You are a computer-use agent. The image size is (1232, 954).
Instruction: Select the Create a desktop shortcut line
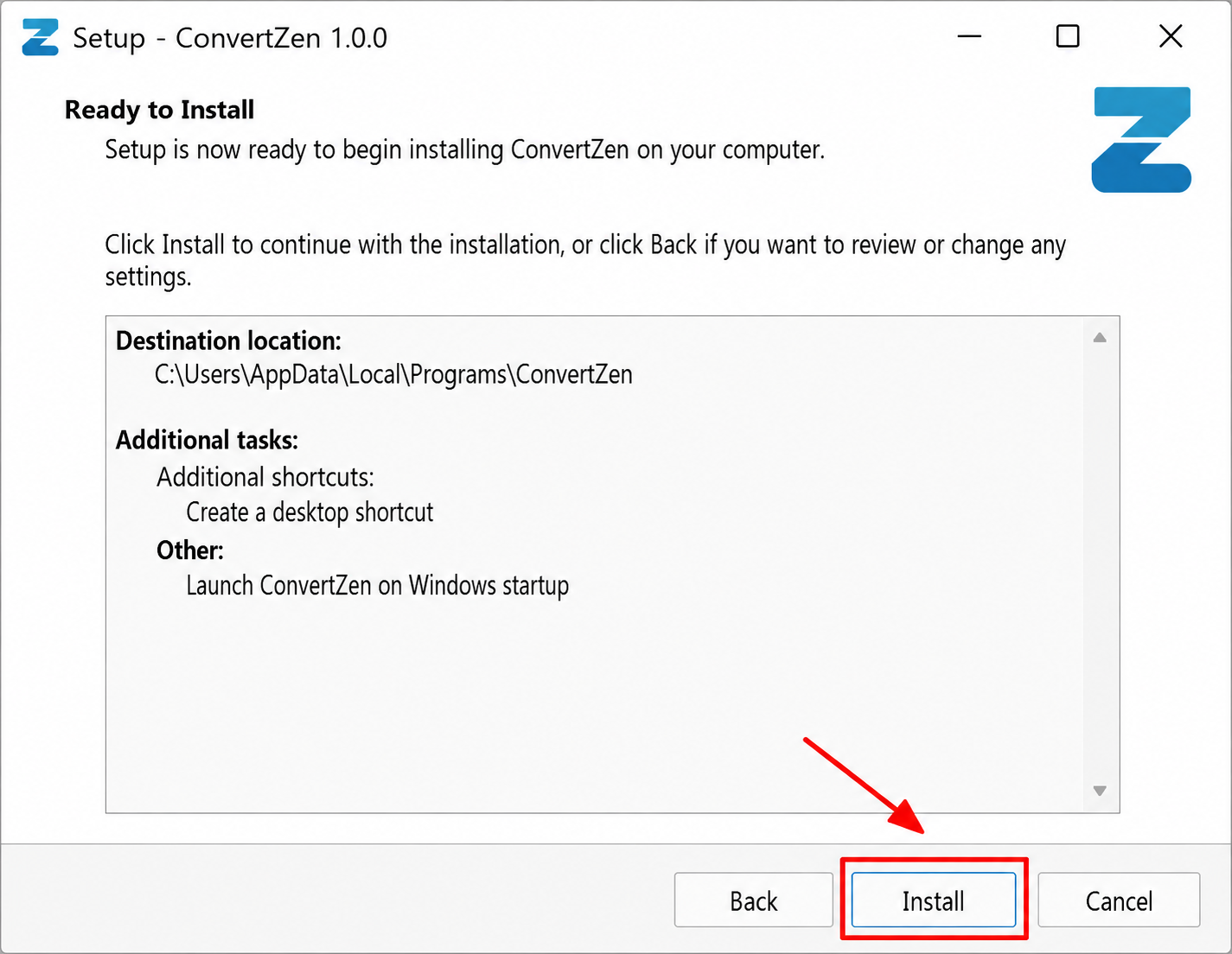[x=310, y=512]
